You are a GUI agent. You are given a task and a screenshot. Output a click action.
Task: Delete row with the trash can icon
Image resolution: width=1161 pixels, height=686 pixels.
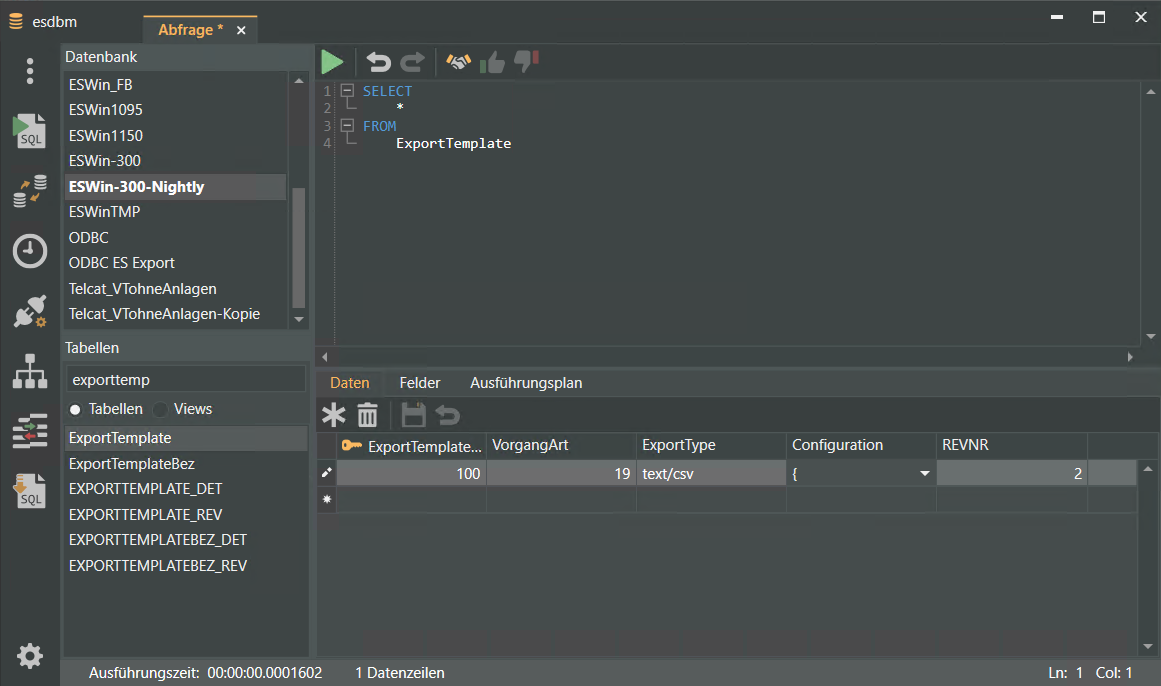pos(368,415)
